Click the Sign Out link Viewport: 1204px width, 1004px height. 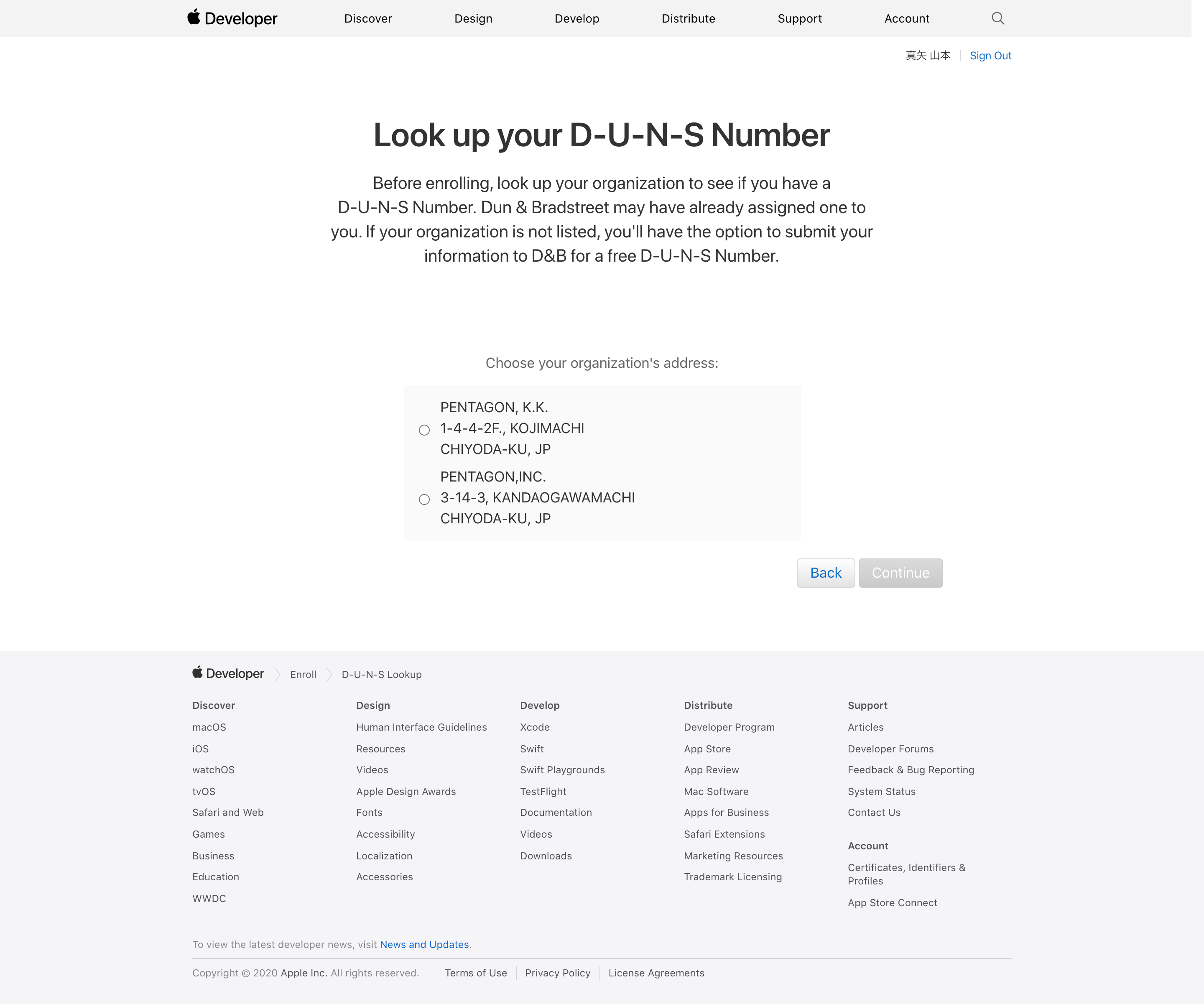click(991, 56)
